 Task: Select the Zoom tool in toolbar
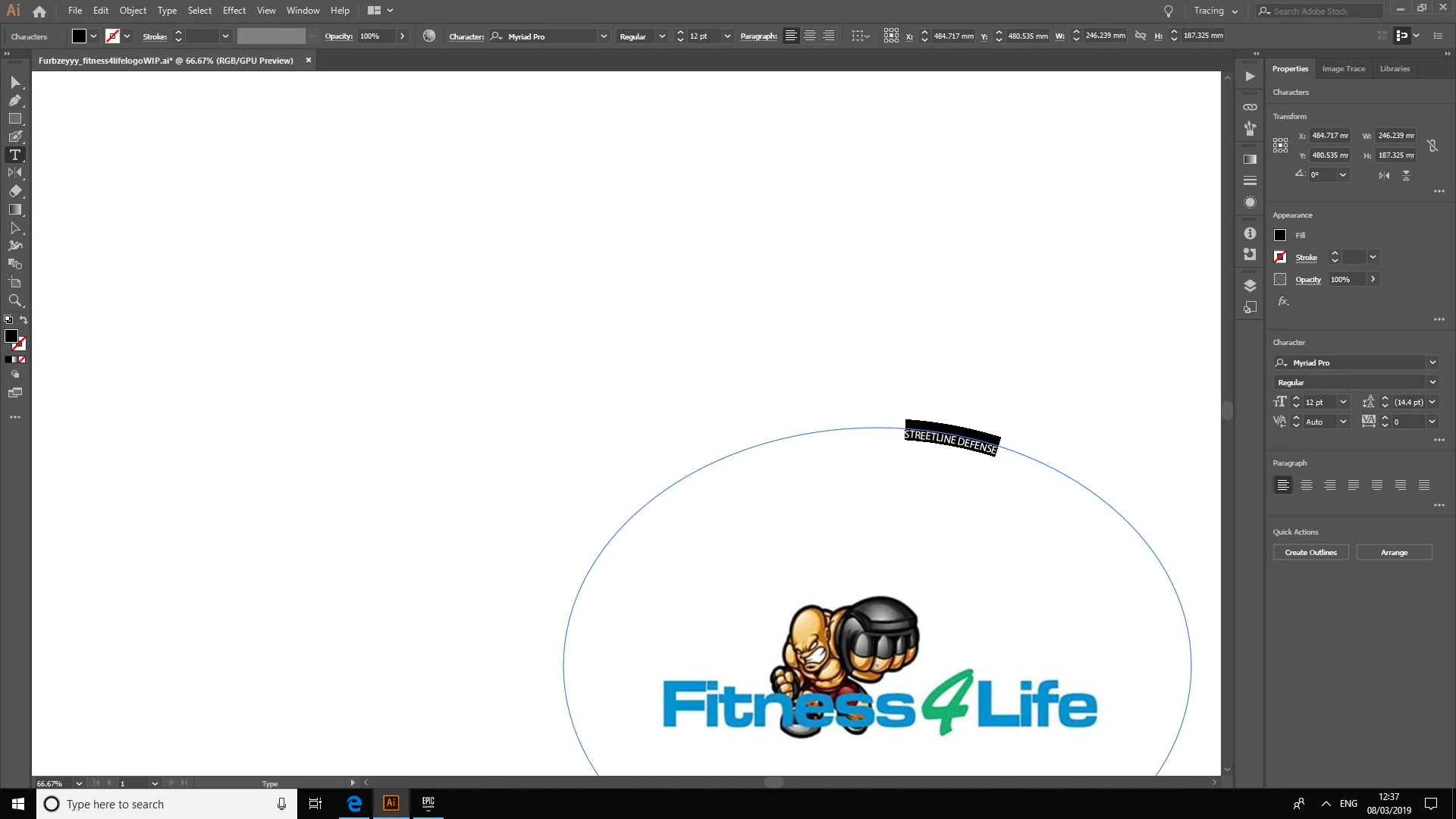tap(15, 300)
